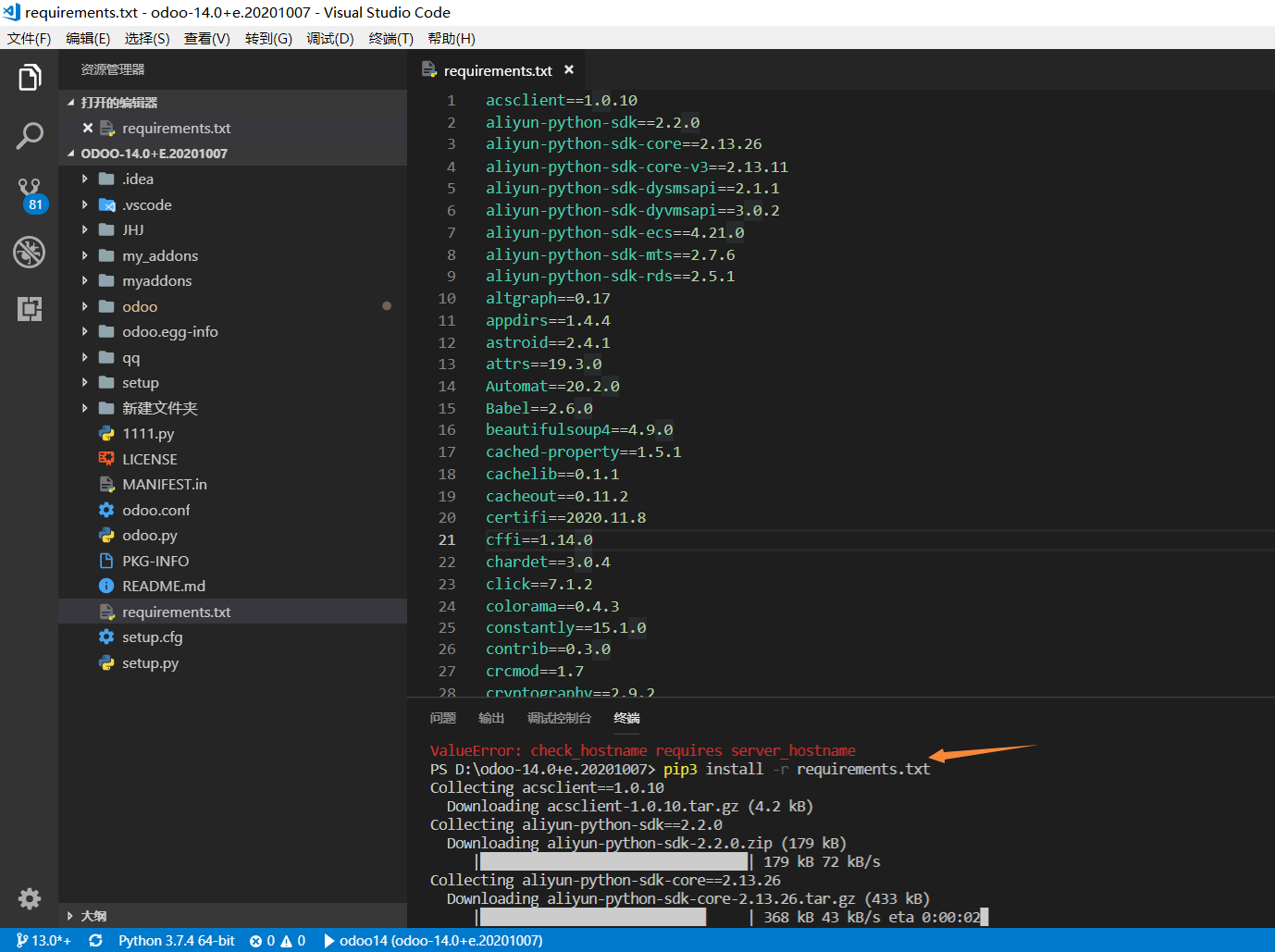Open the Search view
1275x952 pixels.
coord(29,135)
